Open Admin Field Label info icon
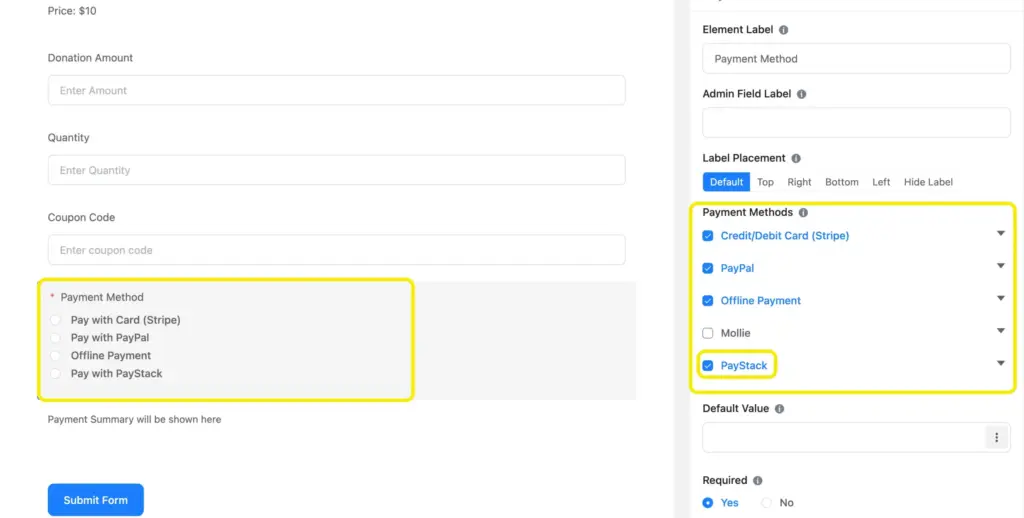The image size is (1024, 518). [801, 94]
